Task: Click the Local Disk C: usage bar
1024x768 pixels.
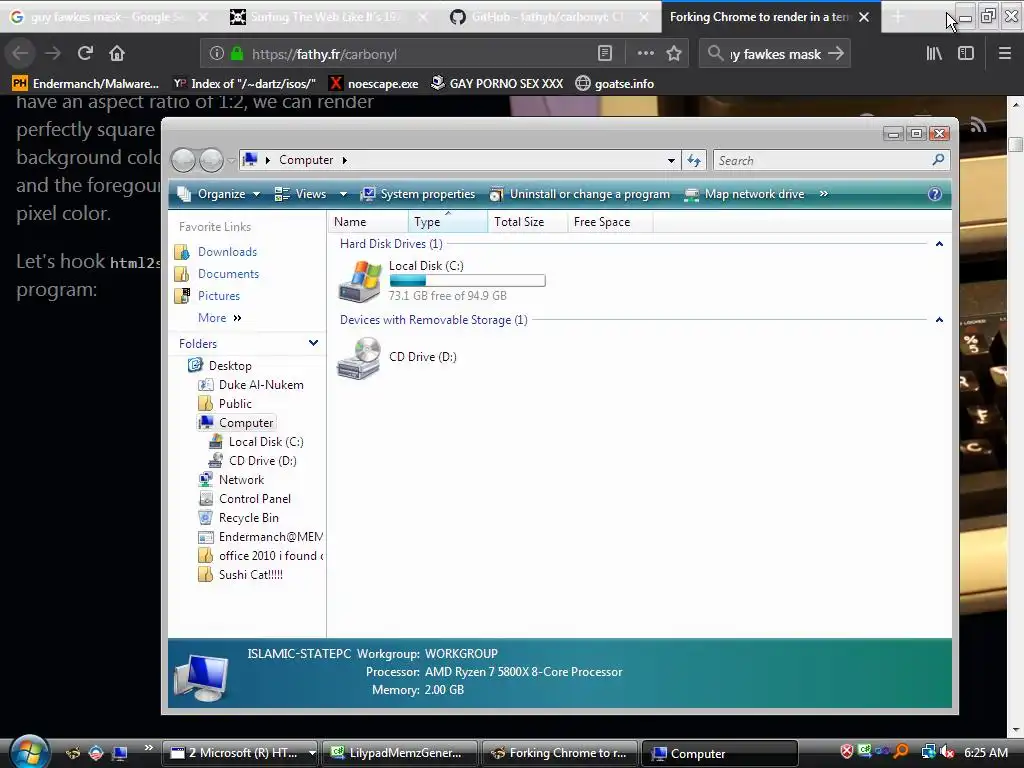Action: (467, 281)
